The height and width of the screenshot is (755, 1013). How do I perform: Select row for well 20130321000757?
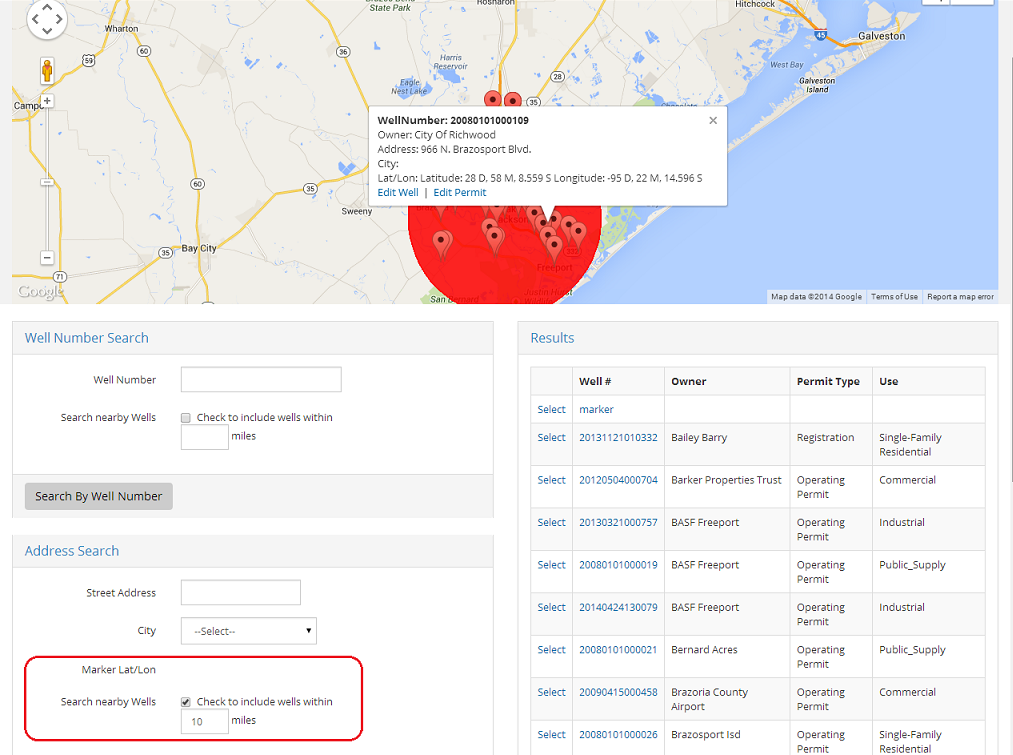tap(551, 522)
